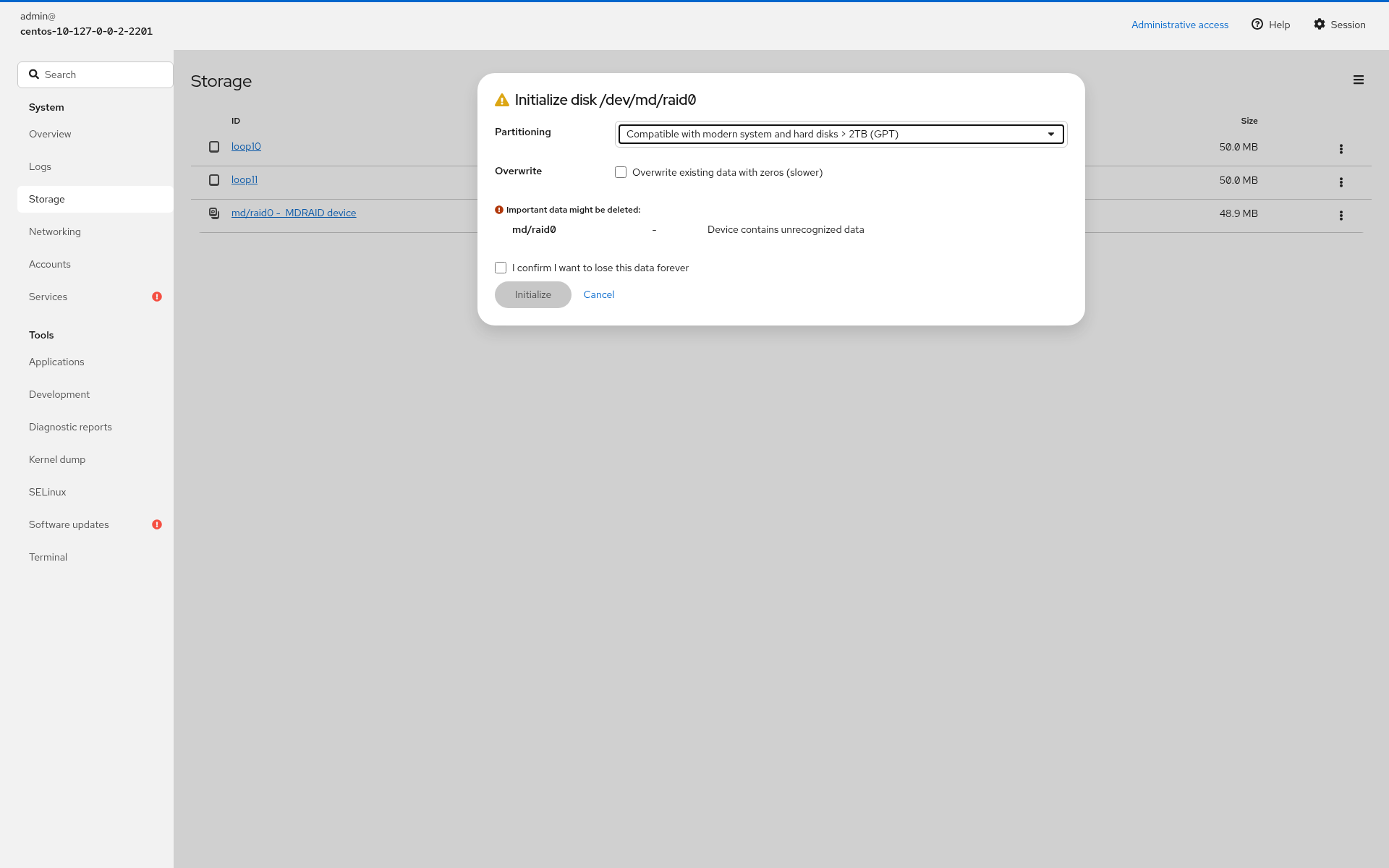Go to Overview in sidebar
Screen dimensions: 1389x868
point(95,134)
